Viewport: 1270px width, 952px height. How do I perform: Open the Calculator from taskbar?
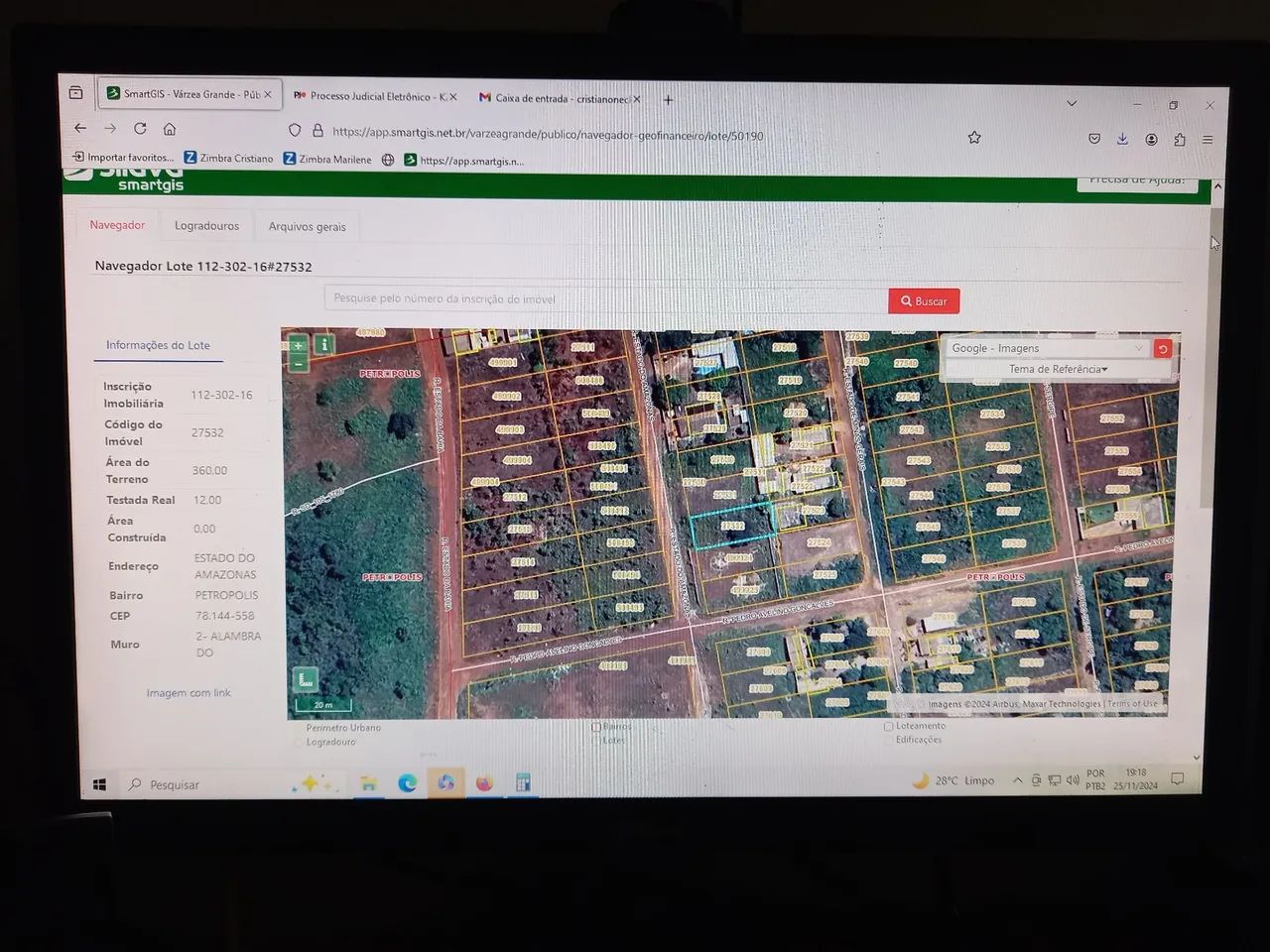point(523,782)
